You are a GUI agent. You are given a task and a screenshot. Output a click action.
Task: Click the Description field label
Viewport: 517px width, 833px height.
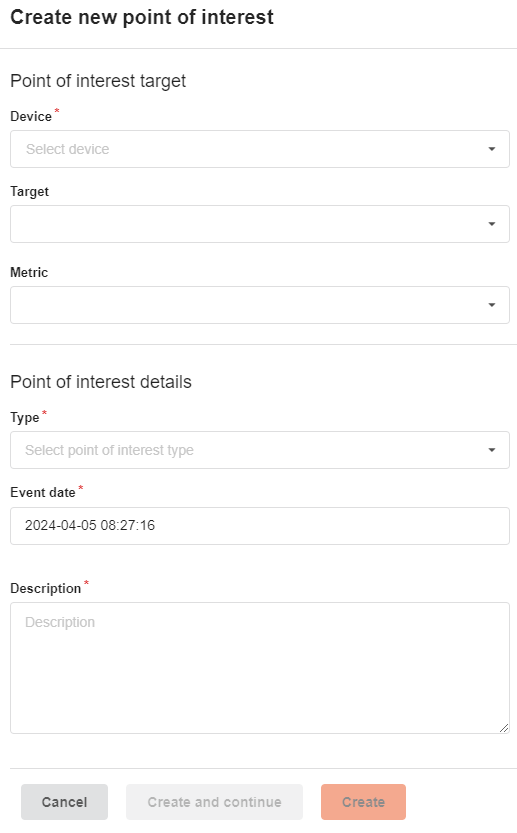46,589
